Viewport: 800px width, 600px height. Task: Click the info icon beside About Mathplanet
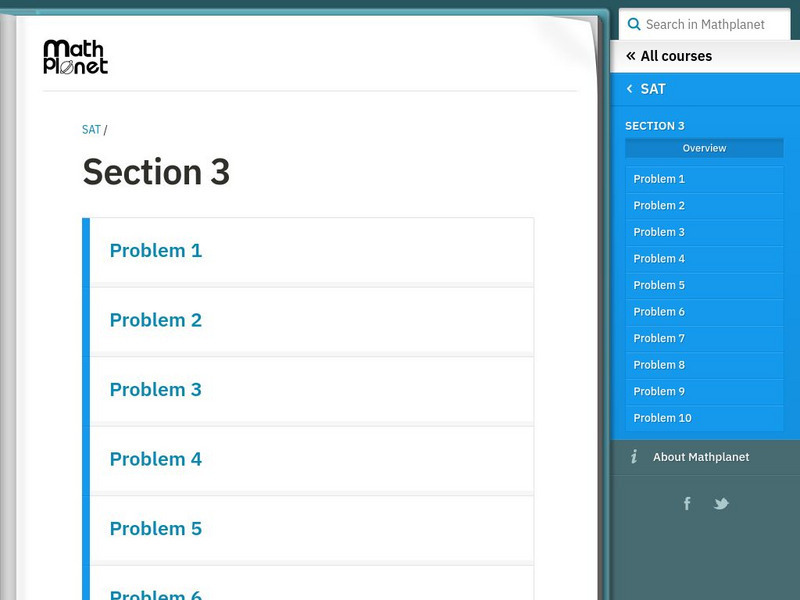click(x=634, y=456)
